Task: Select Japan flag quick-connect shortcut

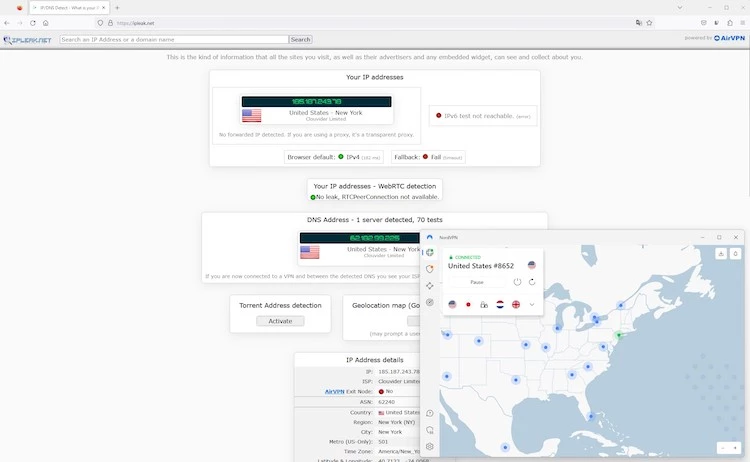Action: [468, 304]
